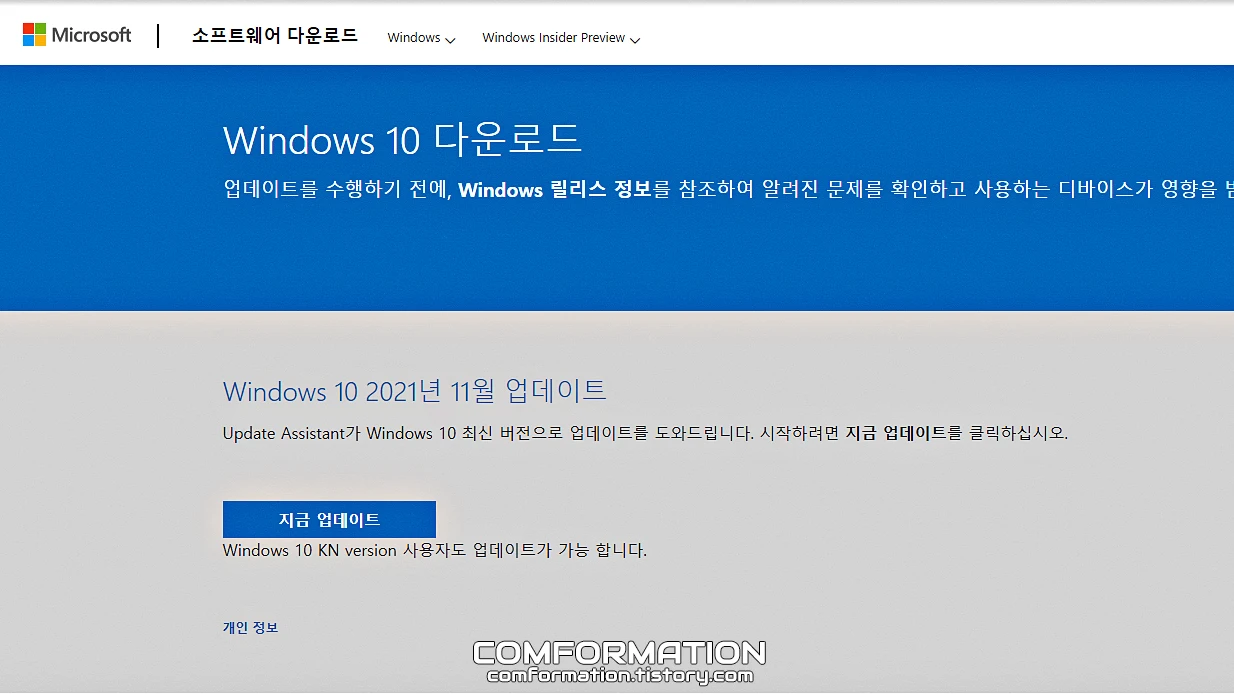Open the 개인 정보 link

point(250,628)
